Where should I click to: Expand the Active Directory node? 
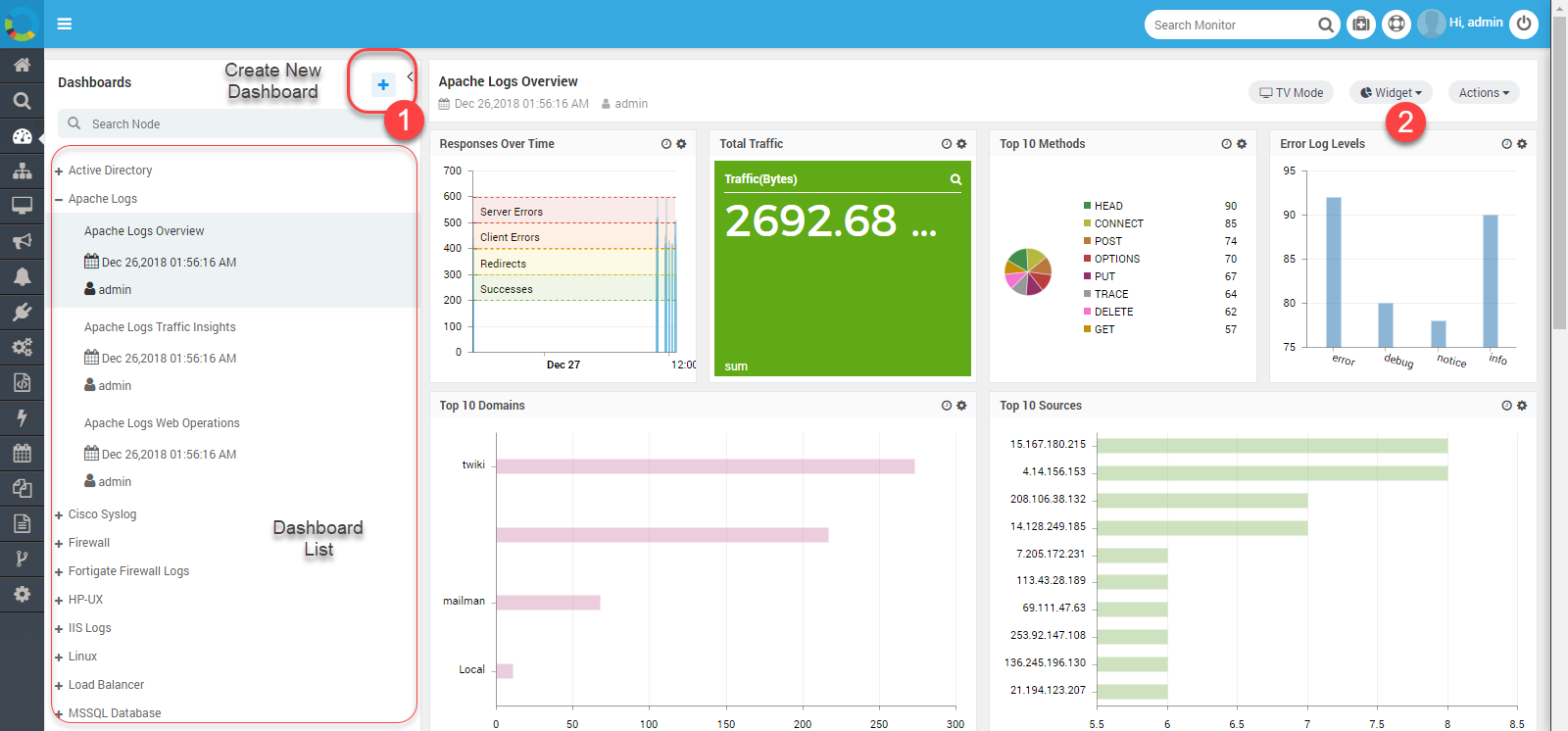59,171
